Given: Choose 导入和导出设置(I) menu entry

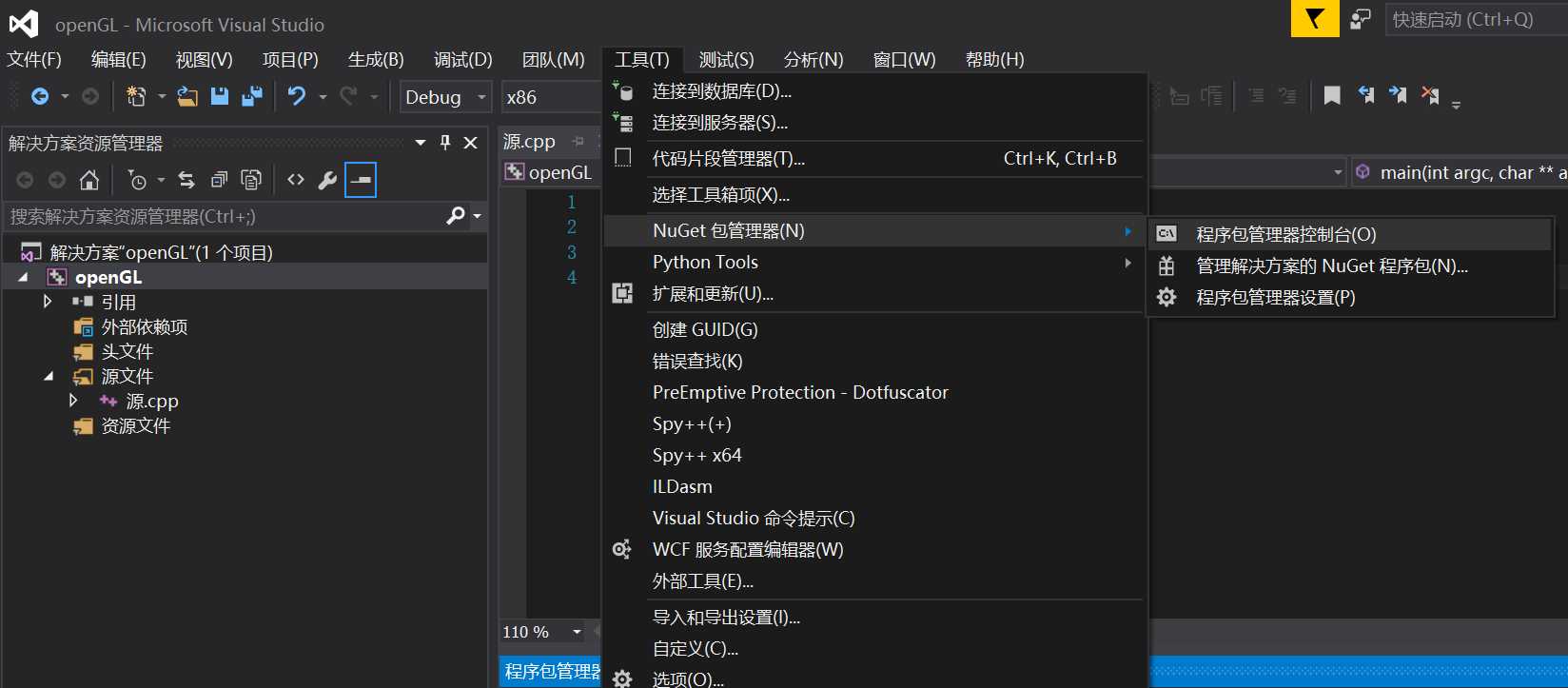Looking at the screenshot, I should point(873,618).
